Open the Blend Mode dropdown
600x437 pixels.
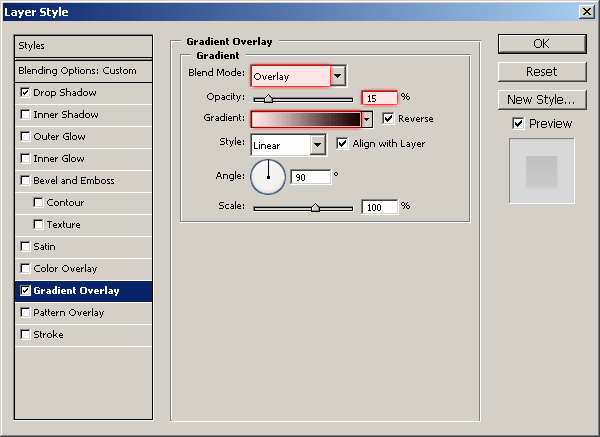338,76
